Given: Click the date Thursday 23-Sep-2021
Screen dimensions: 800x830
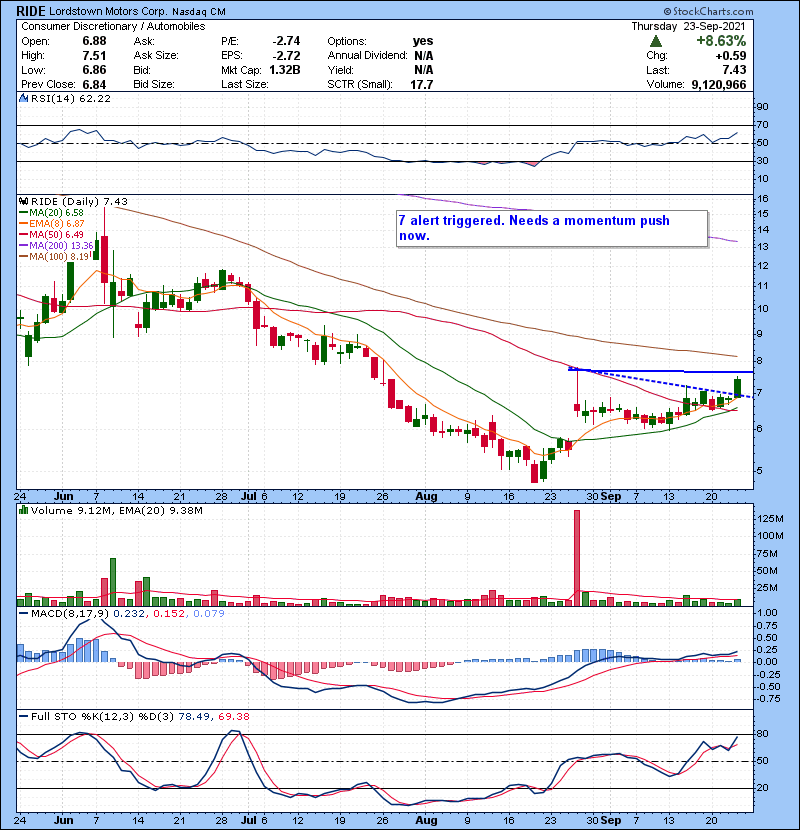Looking at the screenshot, I should pyautogui.click(x=688, y=26).
